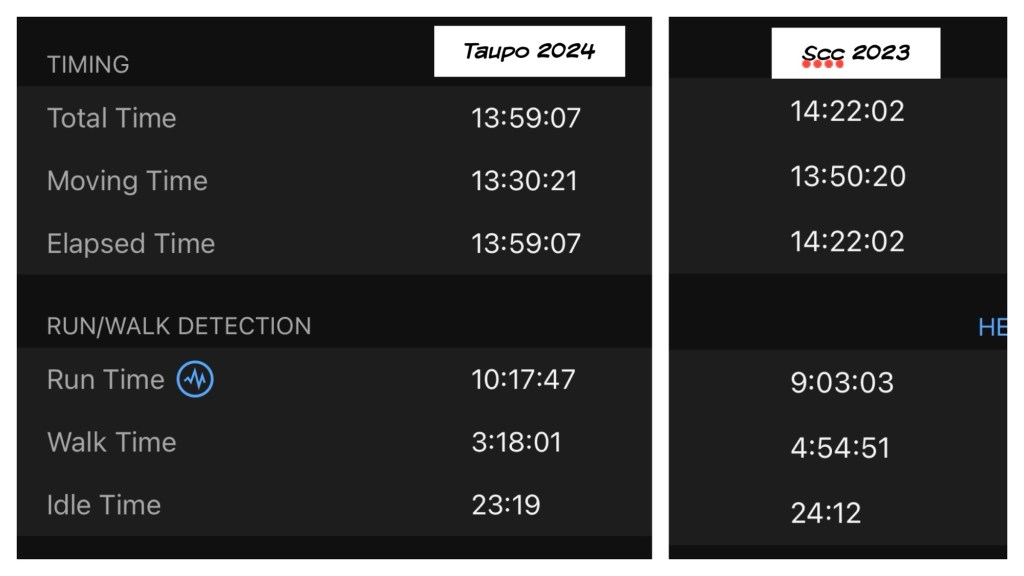The width and height of the screenshot is (1024, 576).
Task: Tap the Elapsed Time row label
Action: (131, 244)
